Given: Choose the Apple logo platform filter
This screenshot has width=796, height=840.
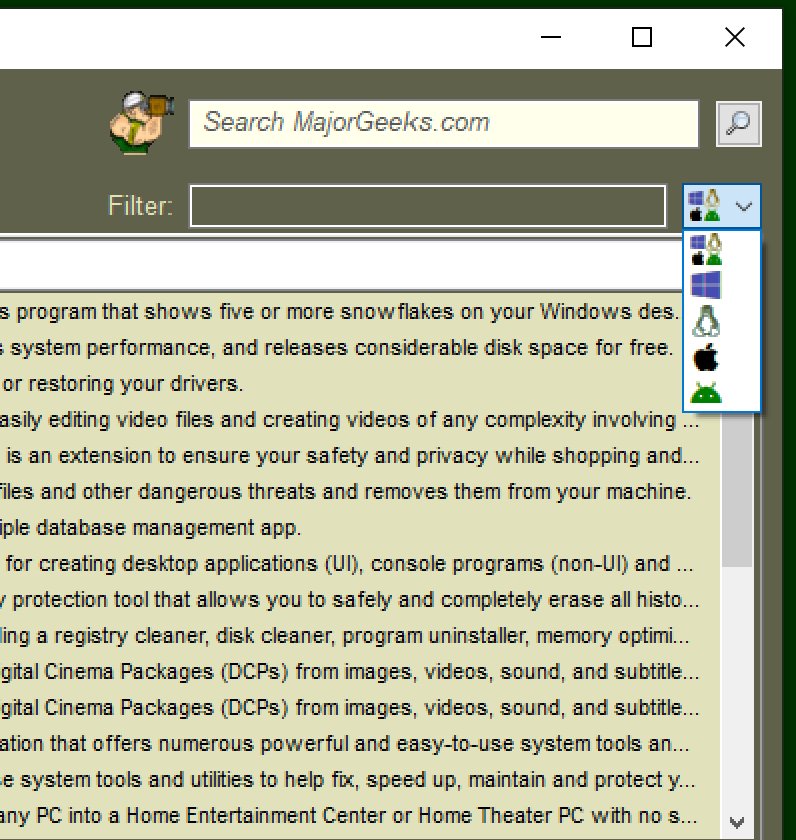Looking at the screenshot, I should click(x=706, y=357).
